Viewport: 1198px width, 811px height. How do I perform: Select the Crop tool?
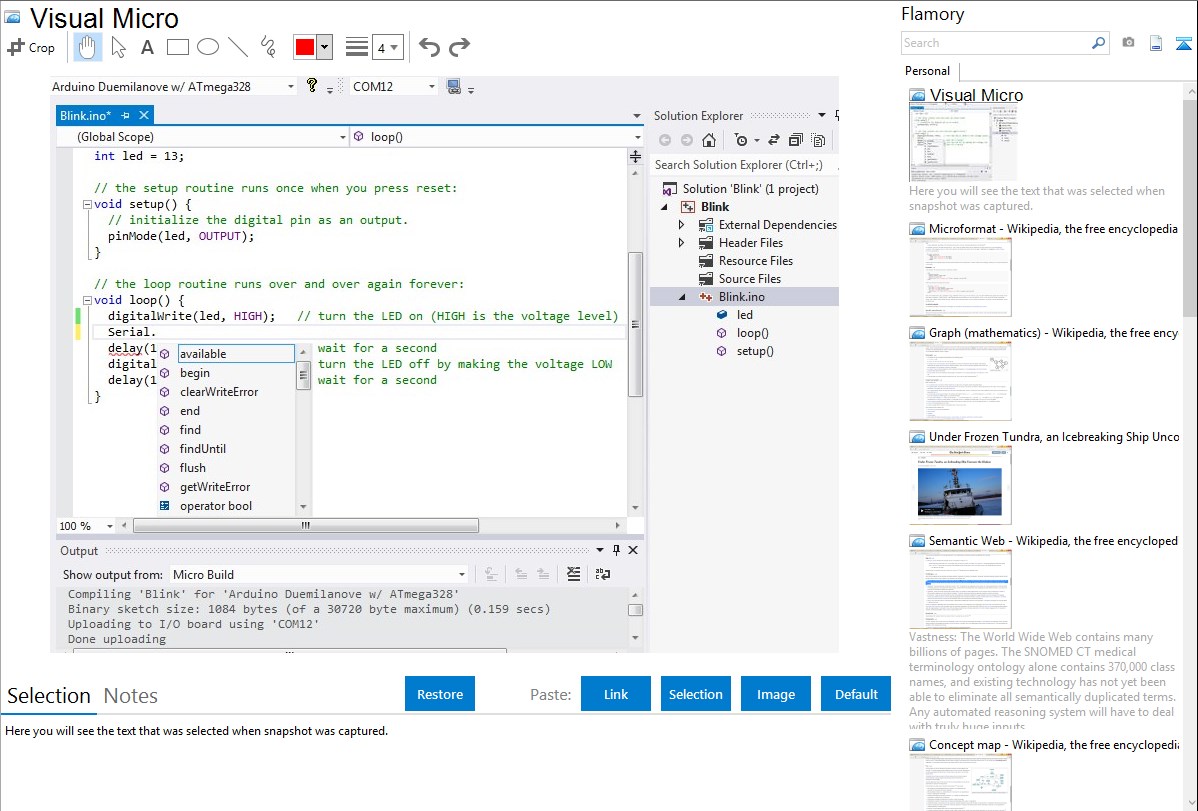click(31, 47)
